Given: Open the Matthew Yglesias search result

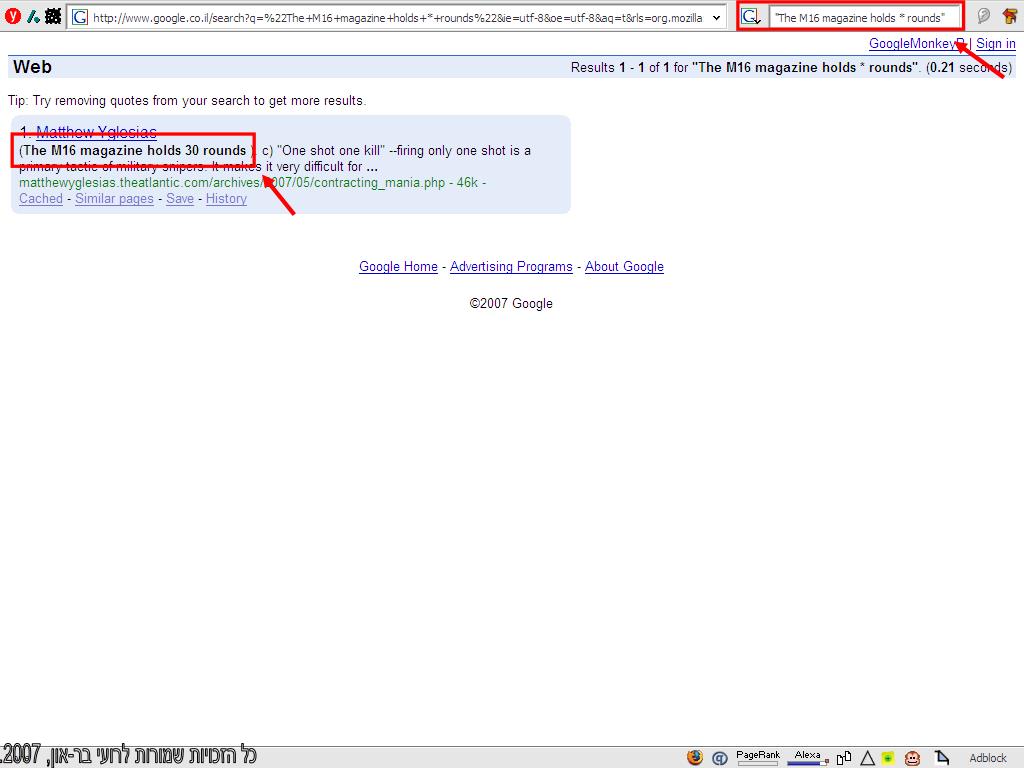Looking at the screenshot, I should coord(96,132).
